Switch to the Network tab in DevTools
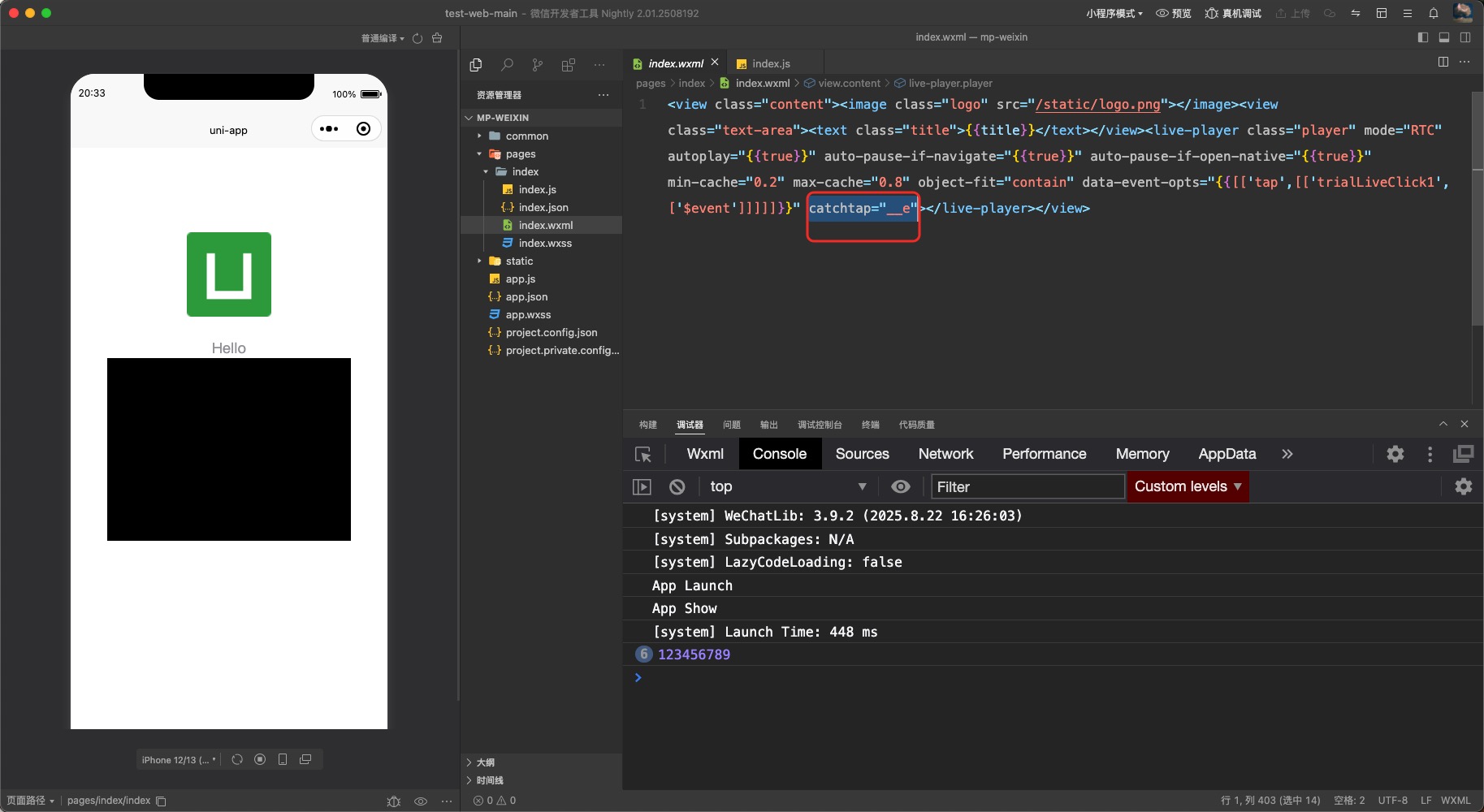 945,454
